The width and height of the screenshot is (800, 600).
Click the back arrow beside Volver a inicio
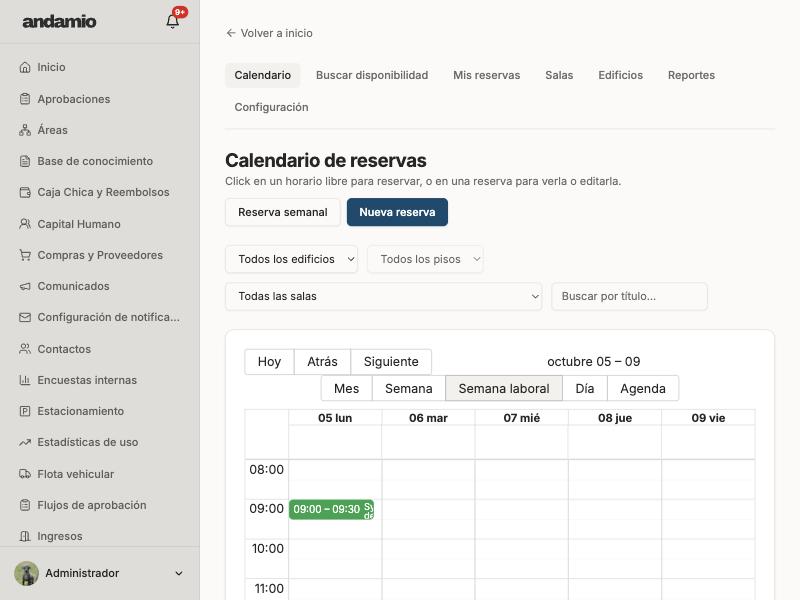tap(231, 33)
